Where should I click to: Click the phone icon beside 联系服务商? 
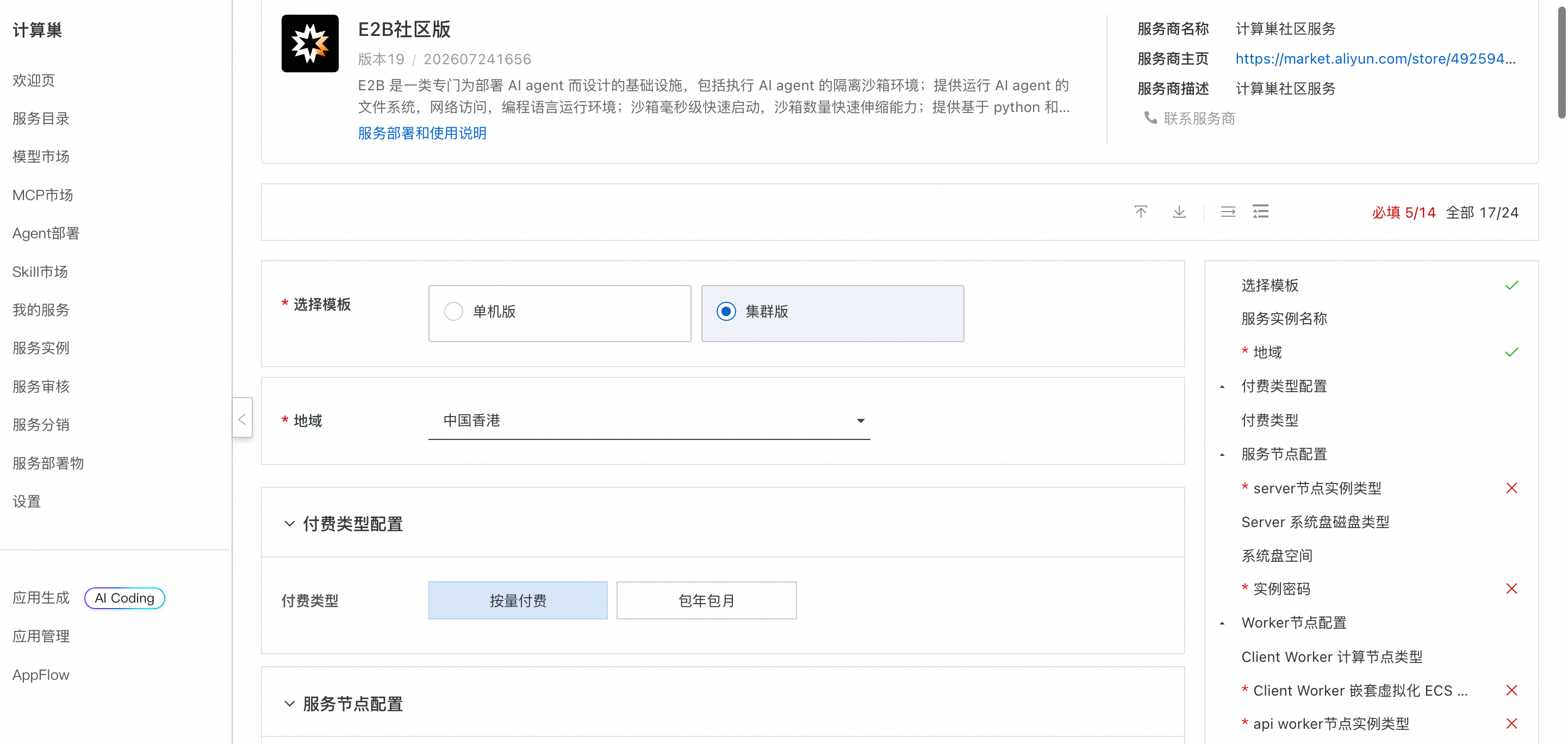(1150, 117)
